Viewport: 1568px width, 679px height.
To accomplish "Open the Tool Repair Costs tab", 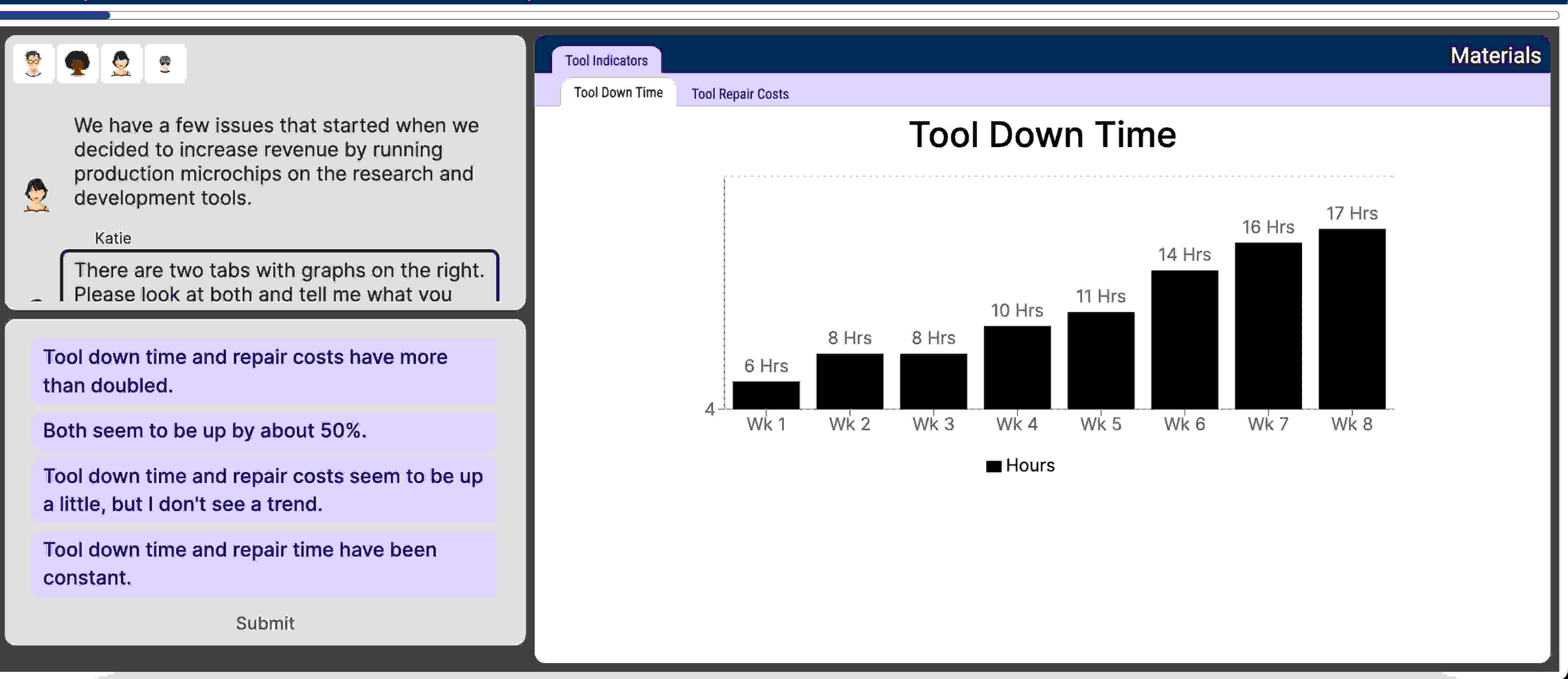I will 740,94.
